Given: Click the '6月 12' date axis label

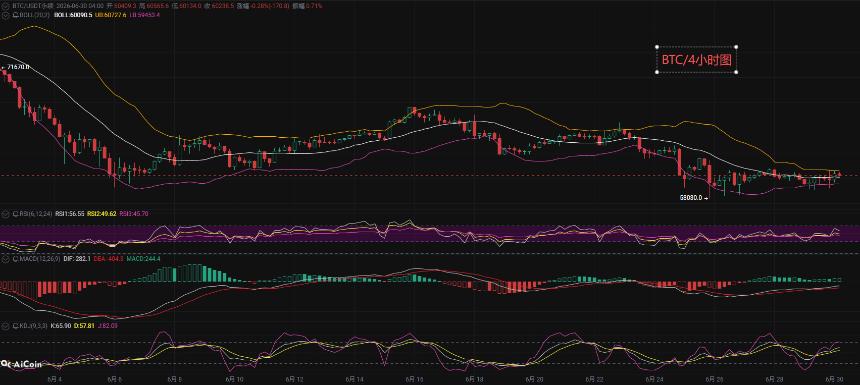Looking at the screenshot, I should click(295, 379).
